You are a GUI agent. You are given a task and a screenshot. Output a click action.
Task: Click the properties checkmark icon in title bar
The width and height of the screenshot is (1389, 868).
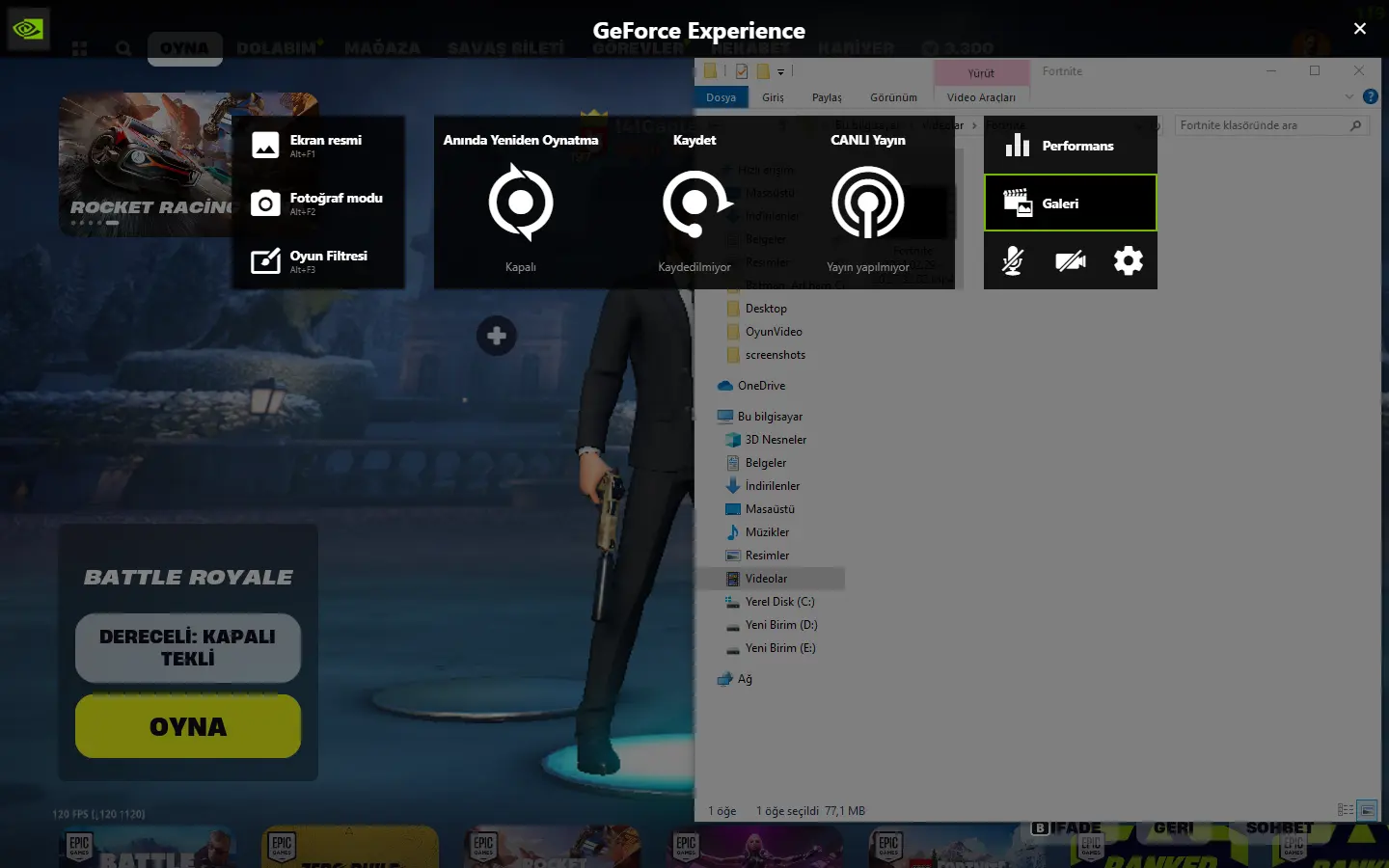(x=742, y=71)
